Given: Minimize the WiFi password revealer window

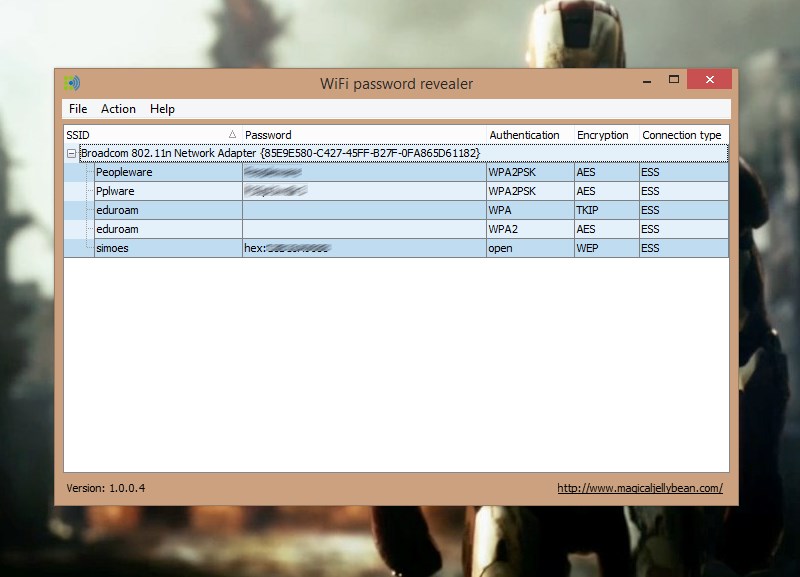Looking at the screenshot, I should point(647,80).
